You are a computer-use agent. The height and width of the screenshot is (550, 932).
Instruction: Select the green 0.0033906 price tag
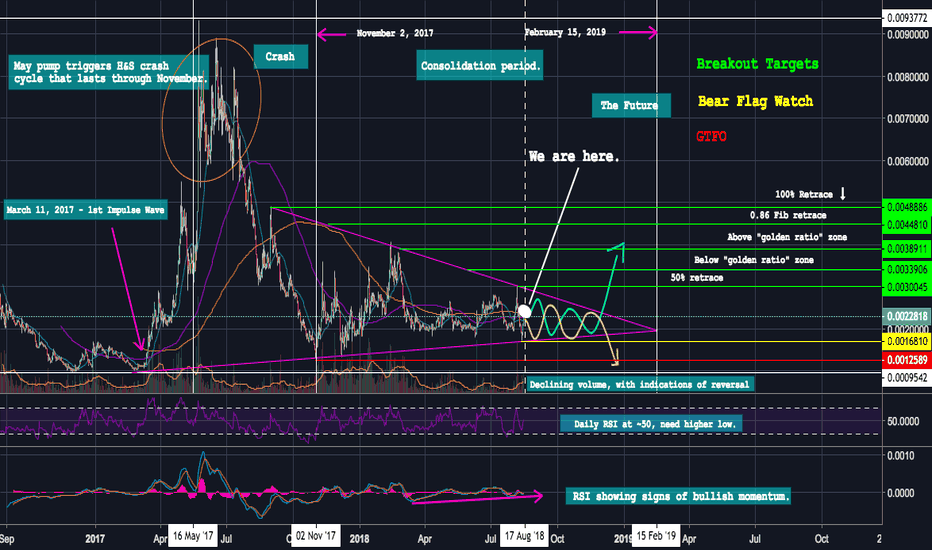click(x=907, y=270)
